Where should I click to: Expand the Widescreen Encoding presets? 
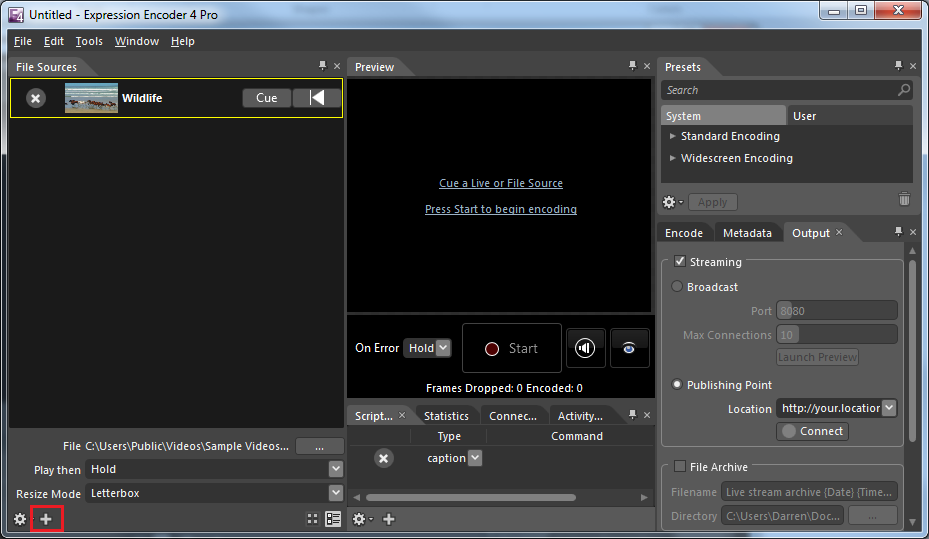click(672, 158)
